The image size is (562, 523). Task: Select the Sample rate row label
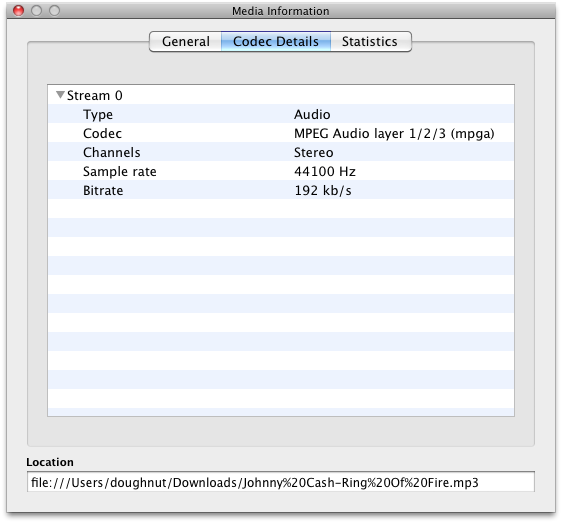tap(120, 172)
